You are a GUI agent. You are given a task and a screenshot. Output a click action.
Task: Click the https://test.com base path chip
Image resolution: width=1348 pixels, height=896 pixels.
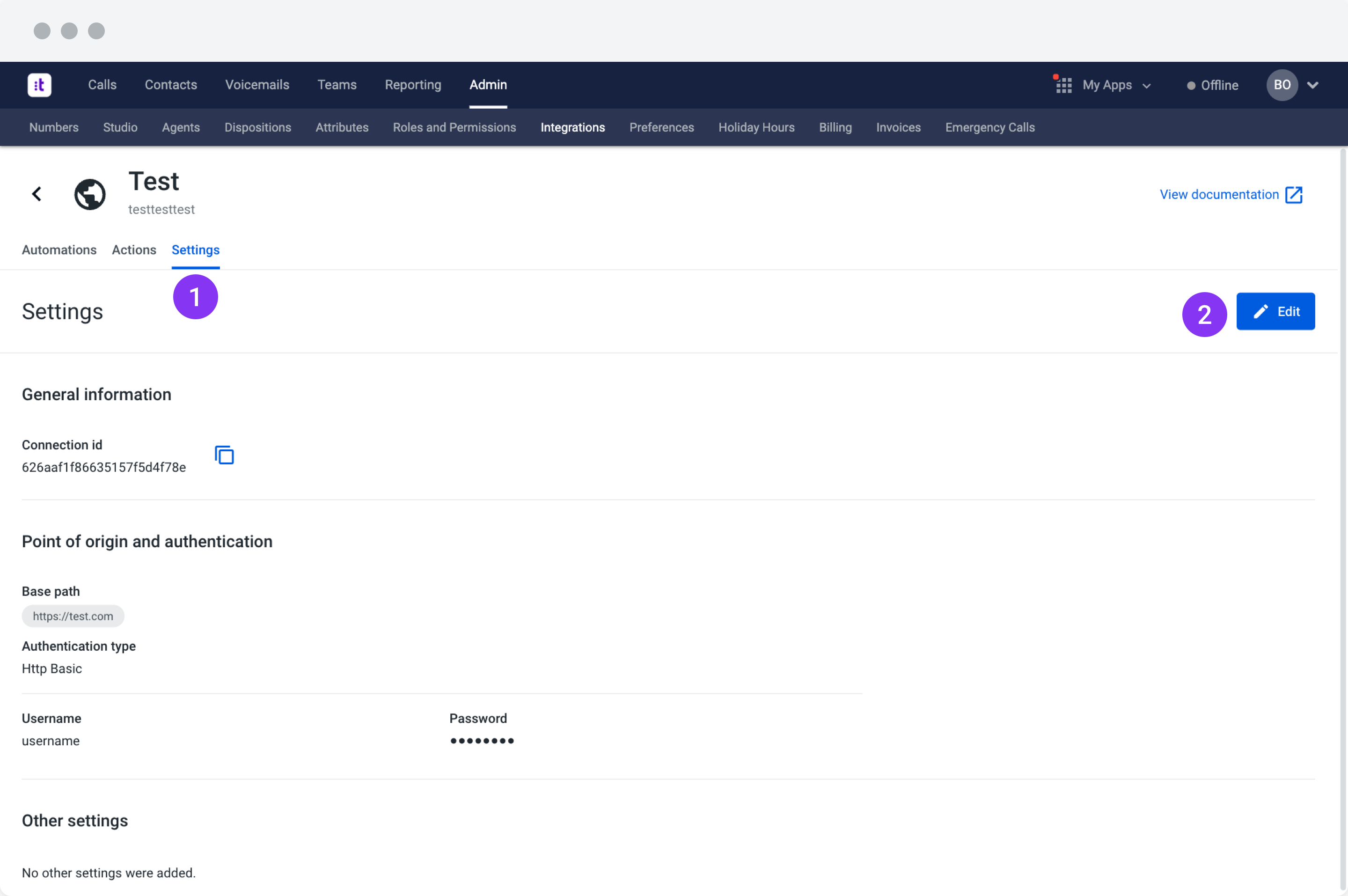(x=73, y=616)
